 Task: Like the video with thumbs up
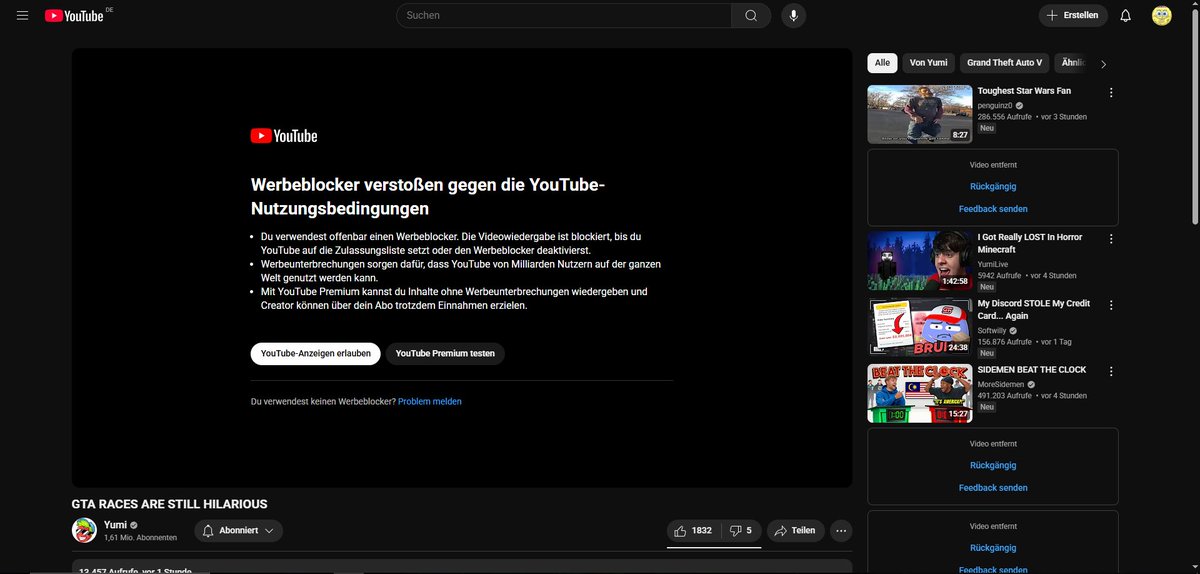coord(692,530)
